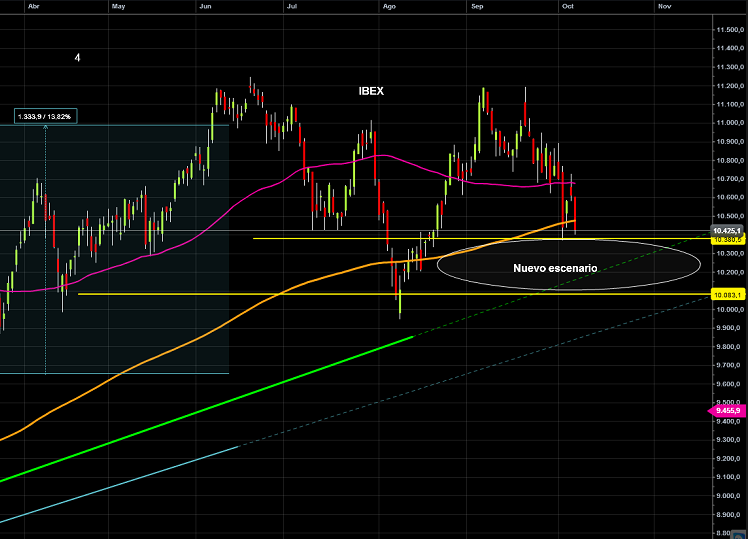Click the 11.500,0 price scale label
Image resolution: width=748 pixels, height=539 pixels.
tap(727, 29)
